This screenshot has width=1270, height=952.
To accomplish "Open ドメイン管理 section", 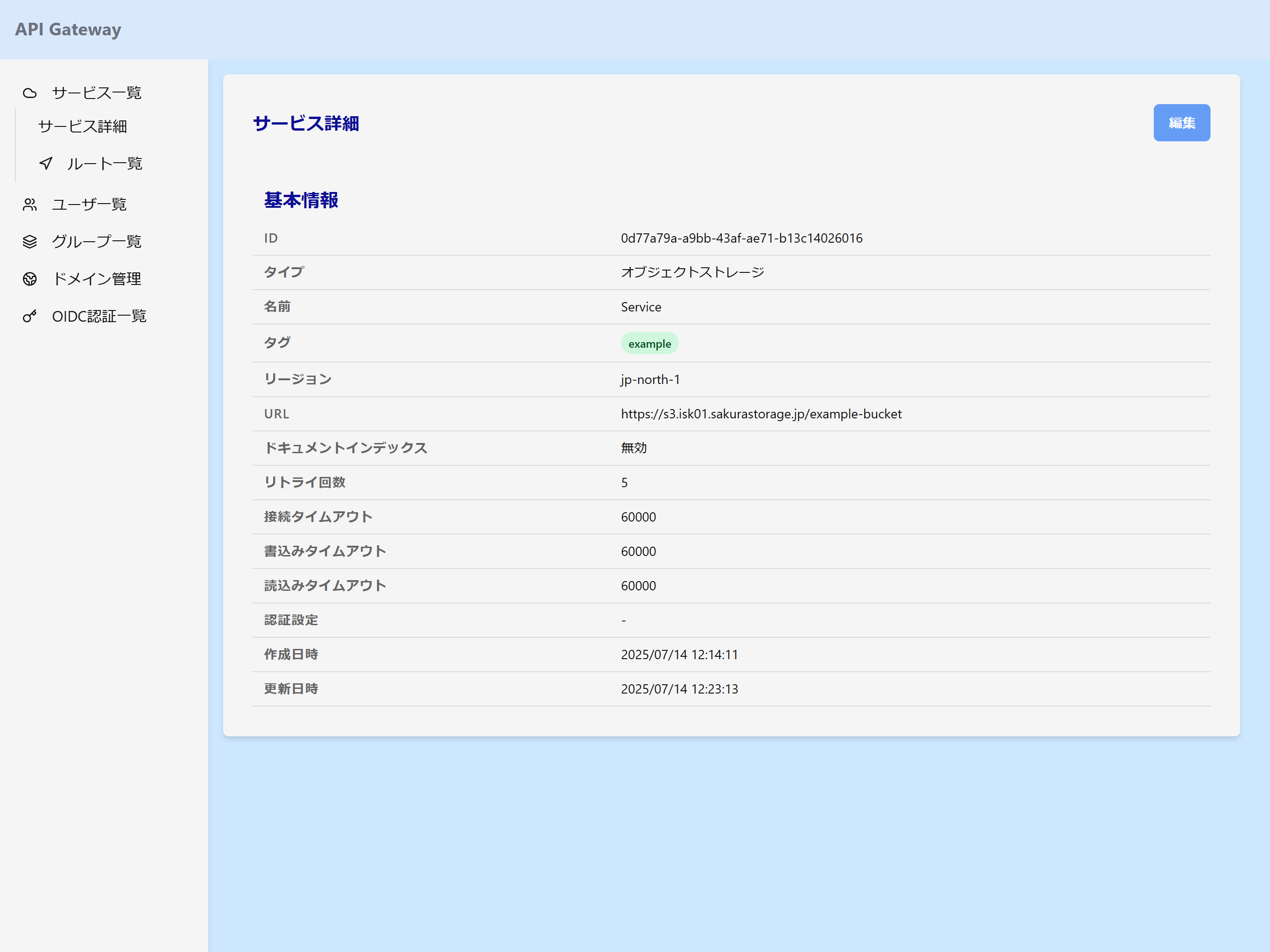I will [96, 279].
